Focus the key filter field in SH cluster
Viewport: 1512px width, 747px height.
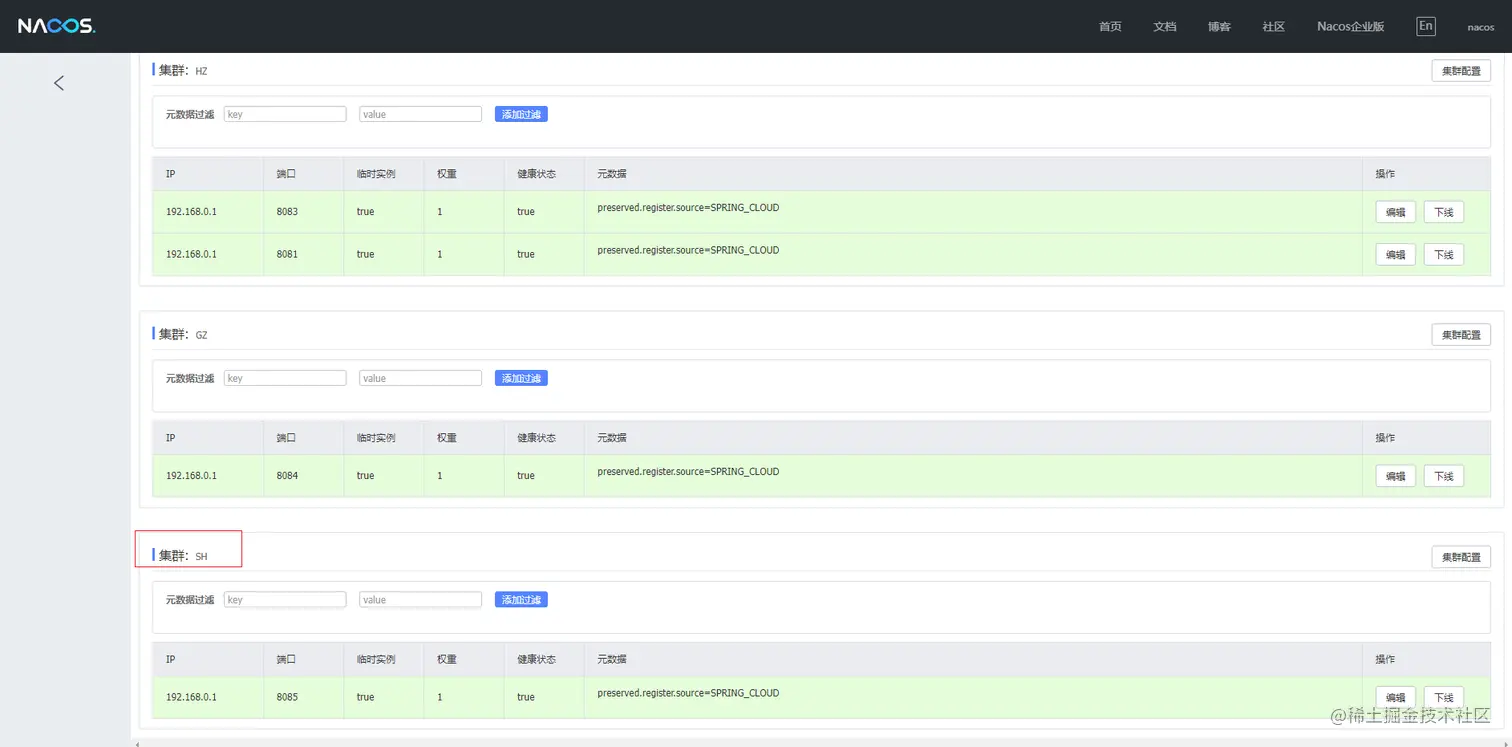pyautogui.click(x=285, y=600)
